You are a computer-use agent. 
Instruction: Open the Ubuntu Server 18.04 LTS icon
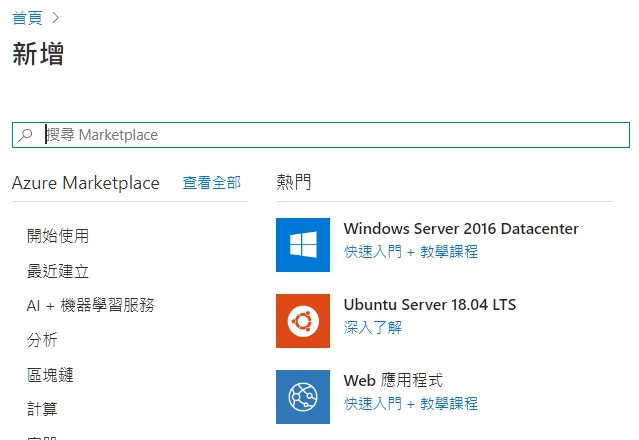[x=303, y=321]
